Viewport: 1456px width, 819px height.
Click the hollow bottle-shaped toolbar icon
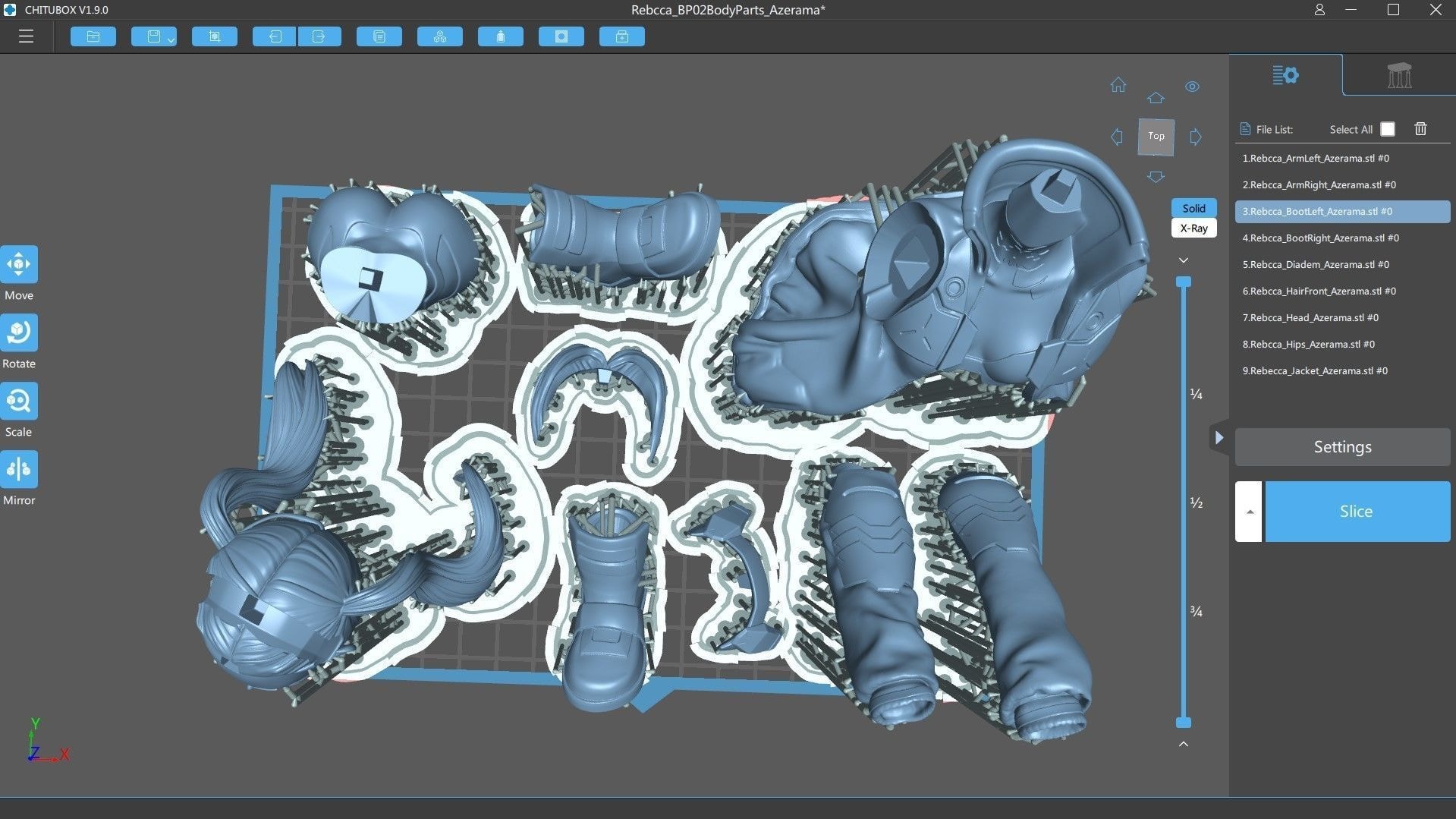501,36
